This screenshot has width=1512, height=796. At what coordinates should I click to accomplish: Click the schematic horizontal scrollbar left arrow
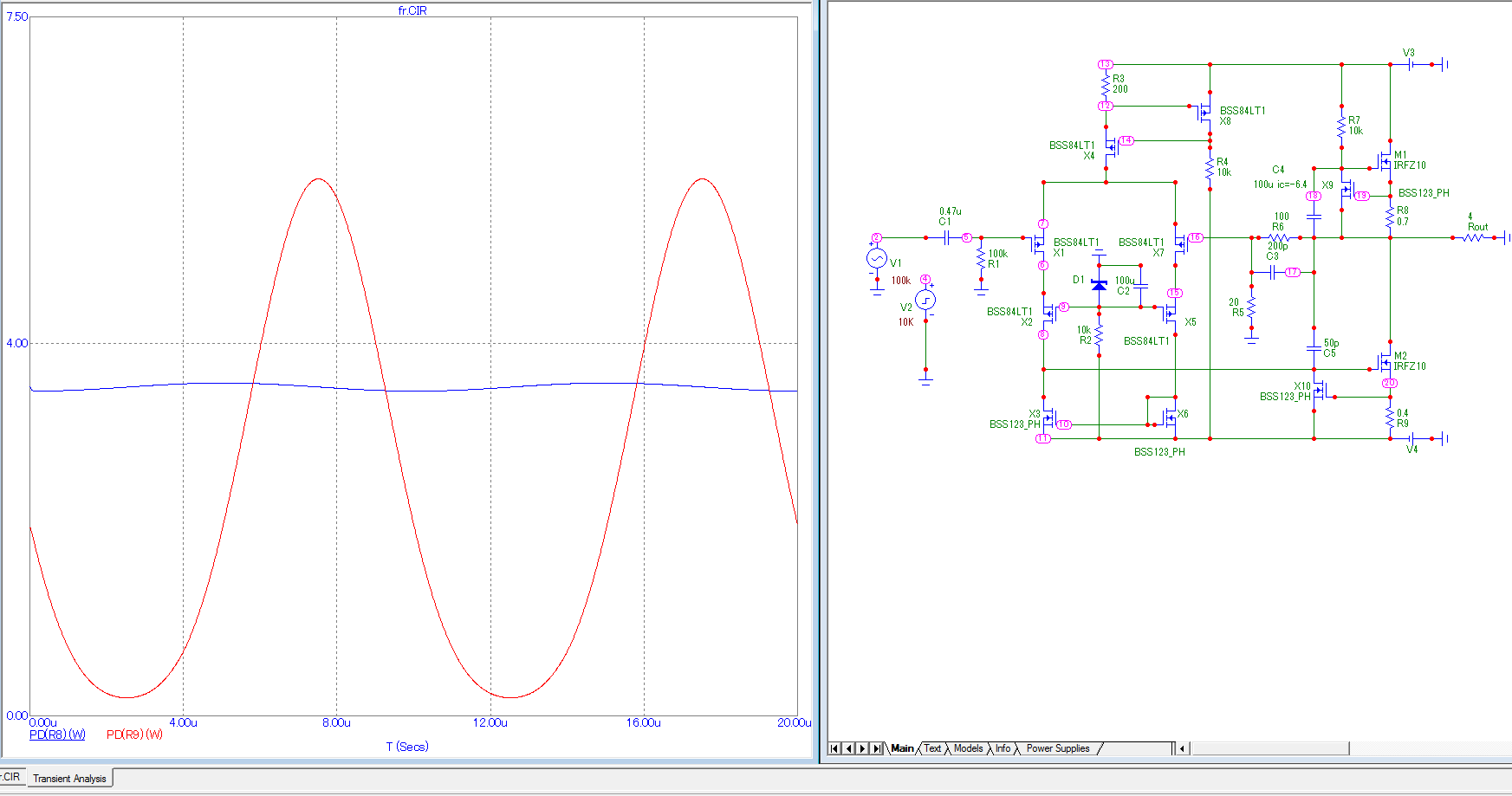point(1183,748)
